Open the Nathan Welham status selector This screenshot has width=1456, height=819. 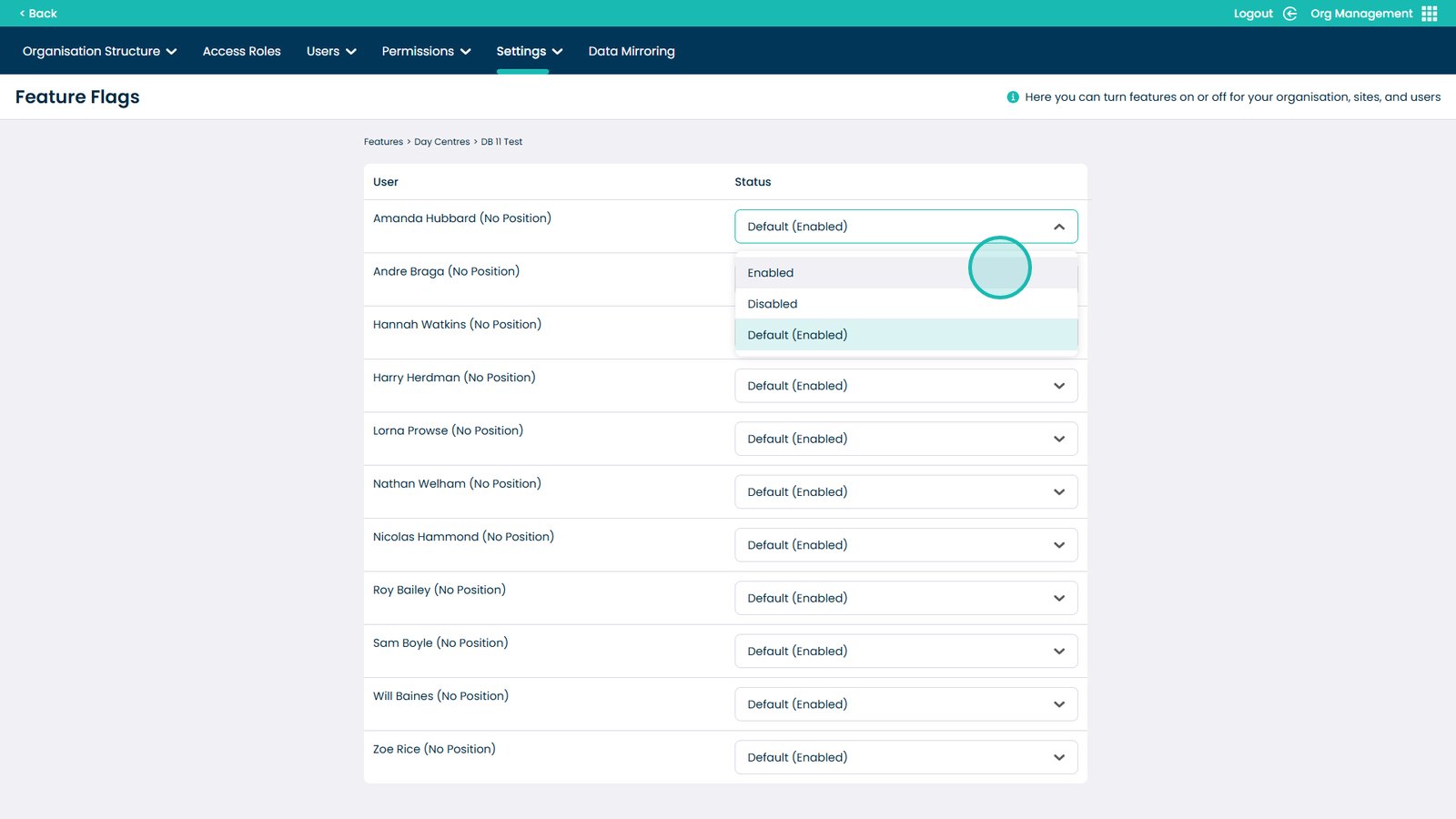[1059, 491]
